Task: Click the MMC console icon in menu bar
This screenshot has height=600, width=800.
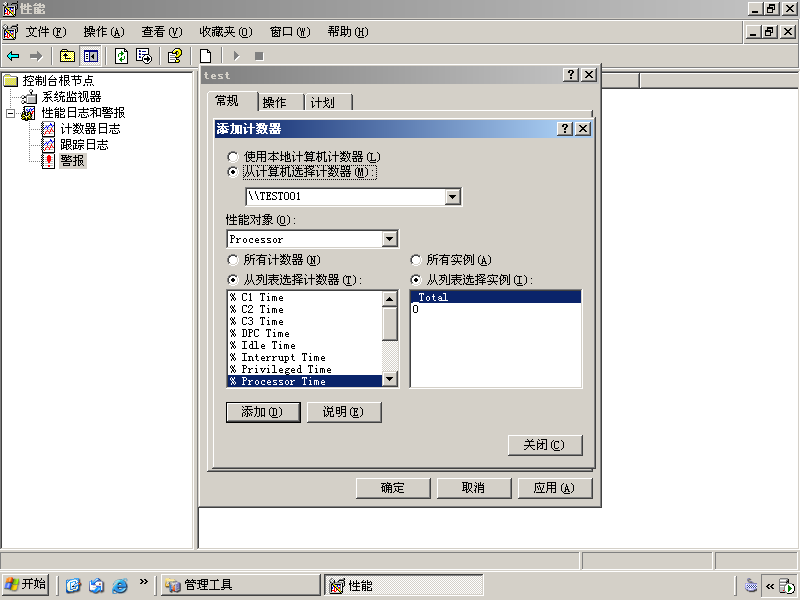Action: tap(10, 32)
